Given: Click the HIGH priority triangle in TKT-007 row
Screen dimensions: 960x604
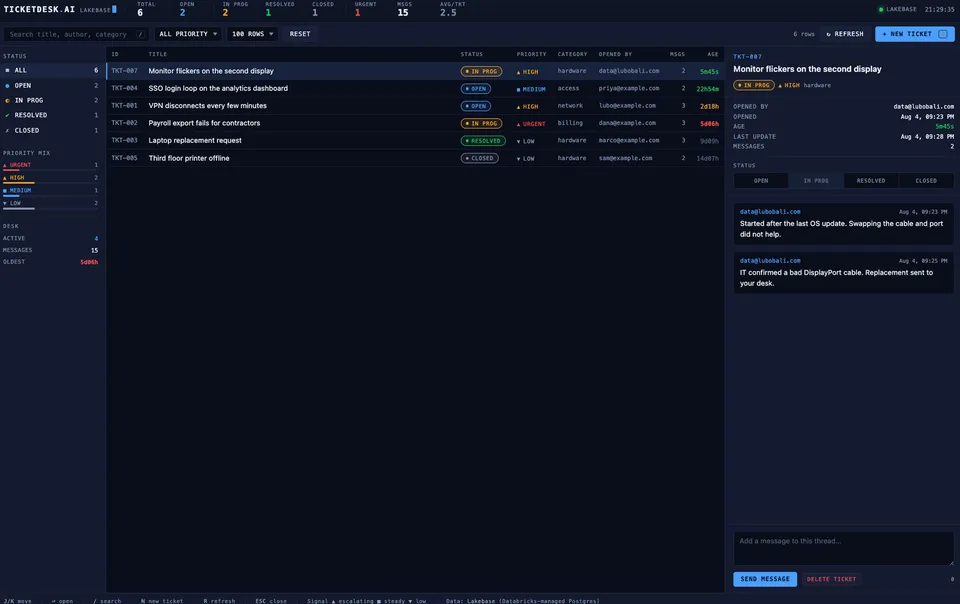Looking at the screenshot, I should click(x=519, y=72).
